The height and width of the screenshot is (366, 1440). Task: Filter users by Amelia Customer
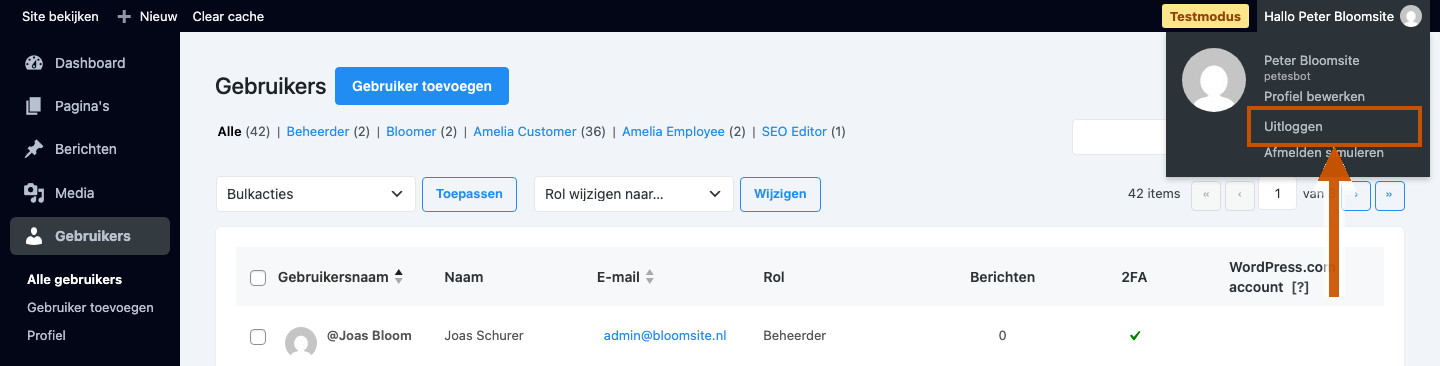pyautogui.click(x=525, y=131)
